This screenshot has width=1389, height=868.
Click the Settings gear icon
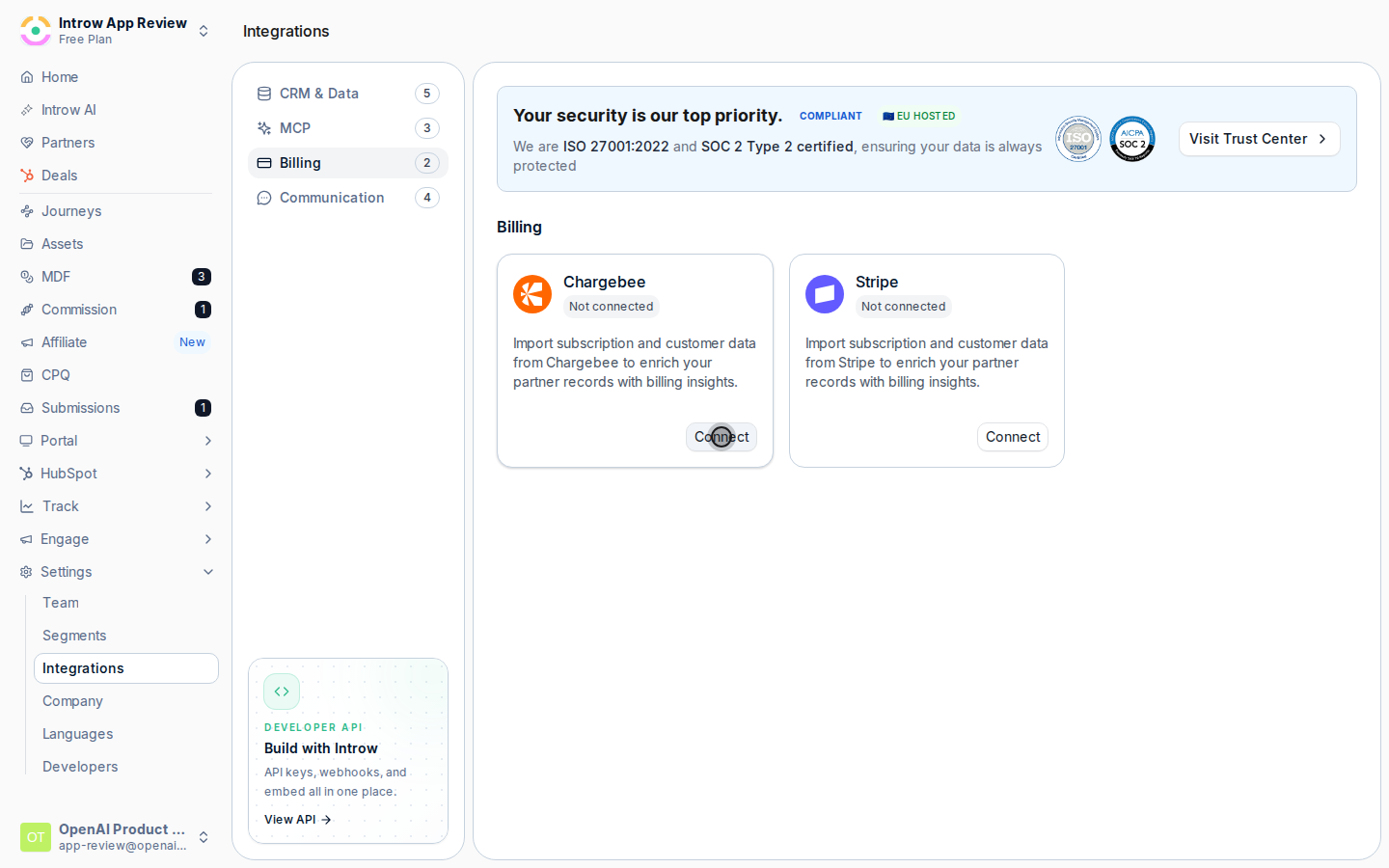pyautogui.click(x=26, y=572)
